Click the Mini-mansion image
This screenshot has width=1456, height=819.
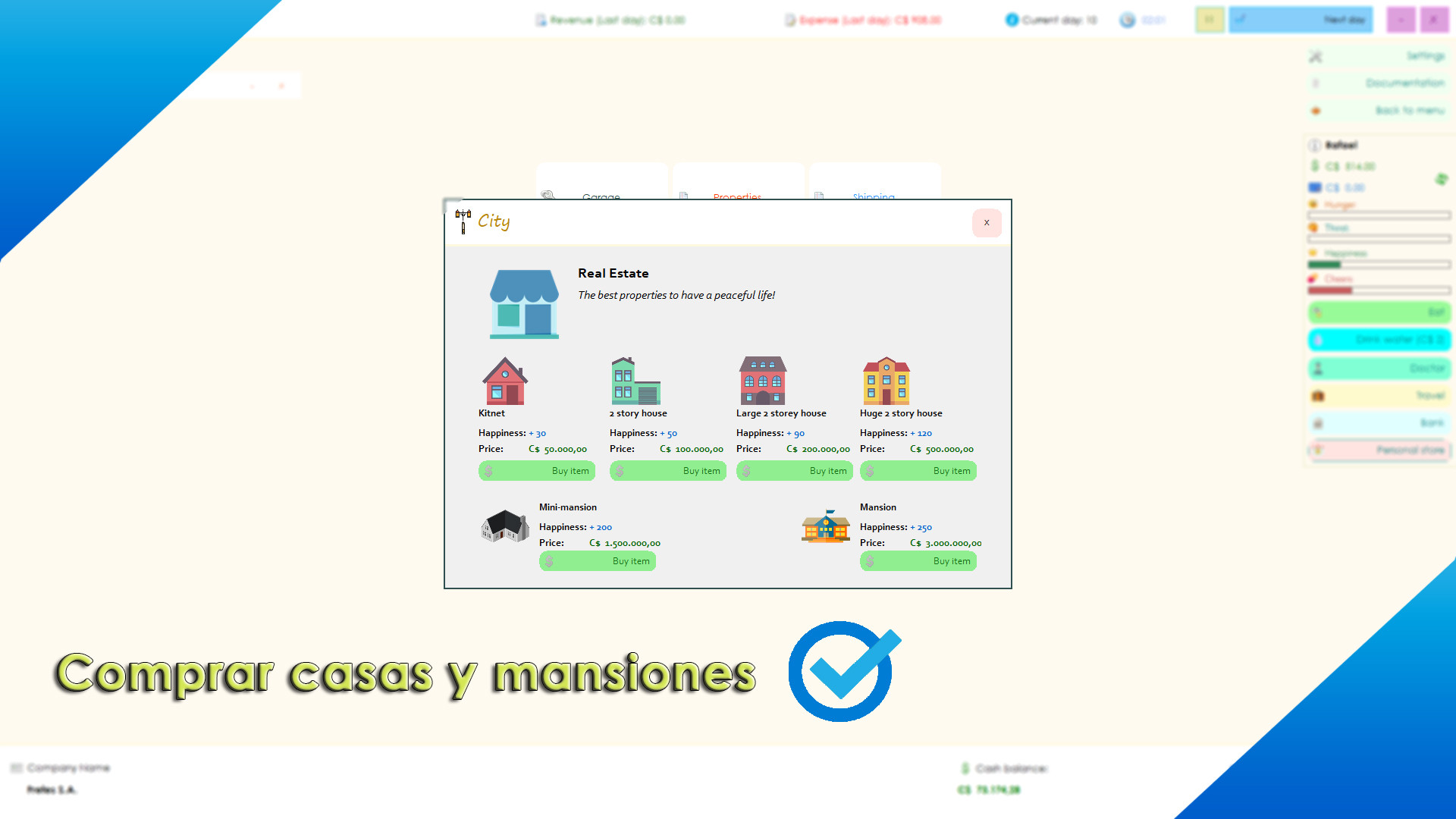(505, 526)
